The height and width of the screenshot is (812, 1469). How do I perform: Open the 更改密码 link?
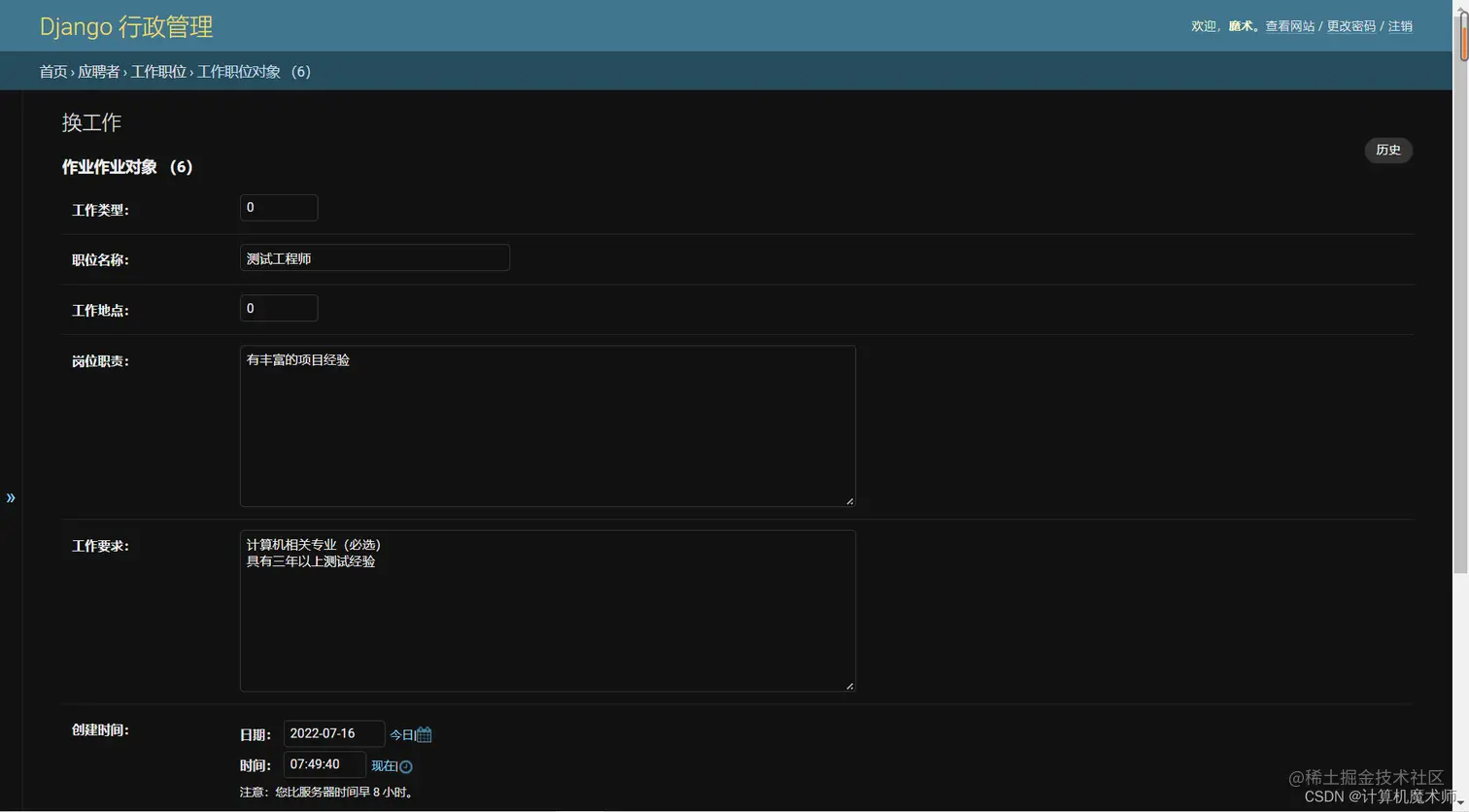click(x=1351, y=26)
